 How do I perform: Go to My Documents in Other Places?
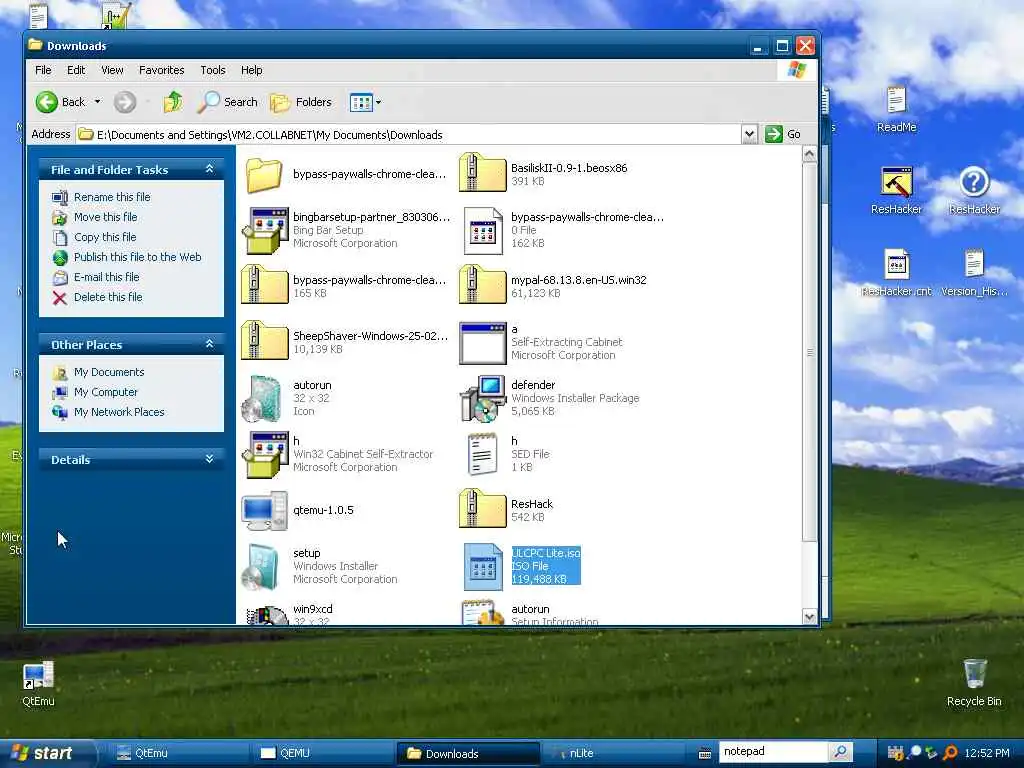(109, 372)
